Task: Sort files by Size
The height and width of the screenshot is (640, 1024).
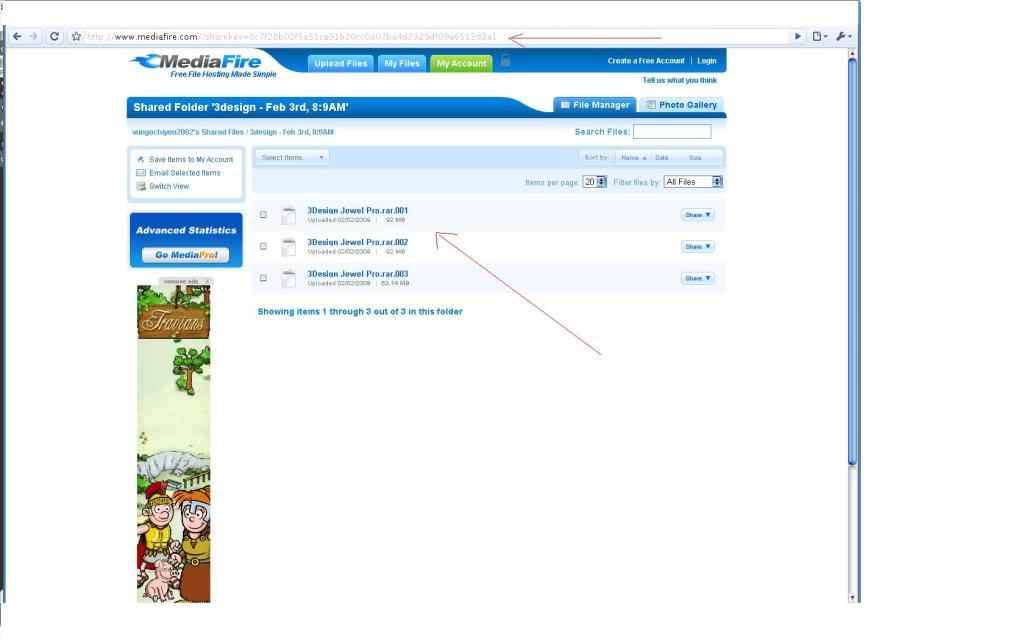Action: pyautogui.click(x=695, y=157)
